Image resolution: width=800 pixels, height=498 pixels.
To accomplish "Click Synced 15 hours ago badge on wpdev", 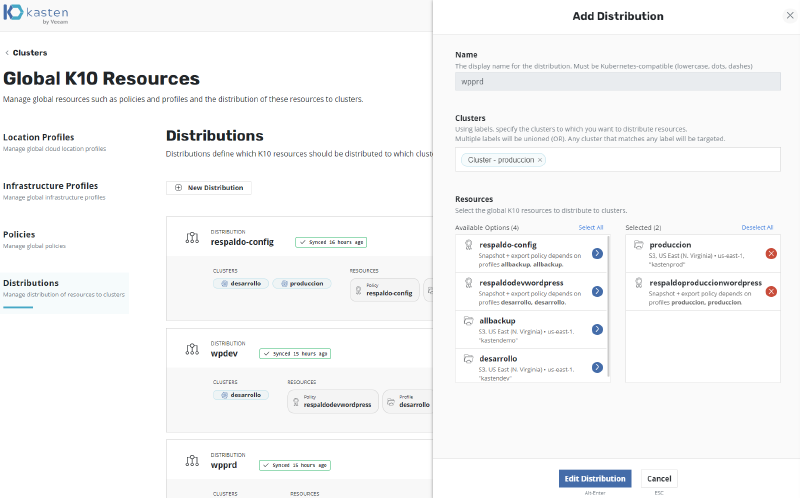I will (295, 354).
